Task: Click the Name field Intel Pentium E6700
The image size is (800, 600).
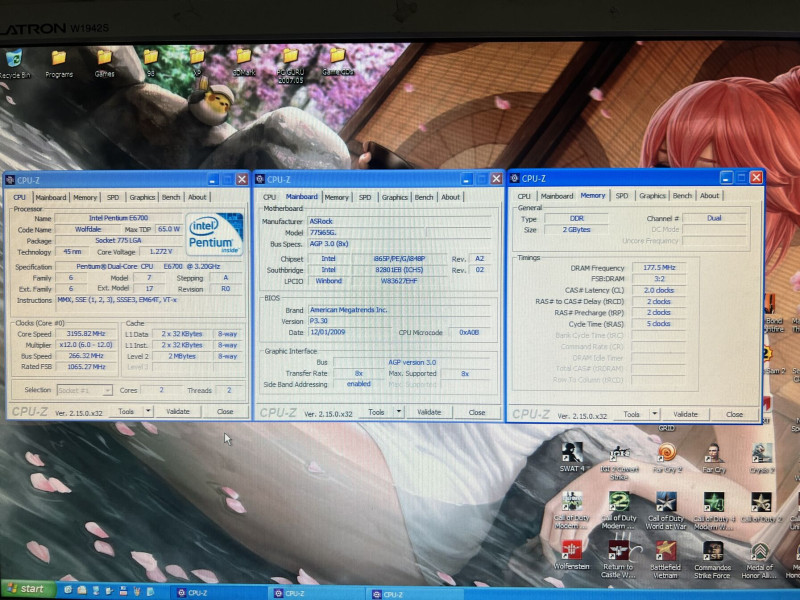Action: 118,218
